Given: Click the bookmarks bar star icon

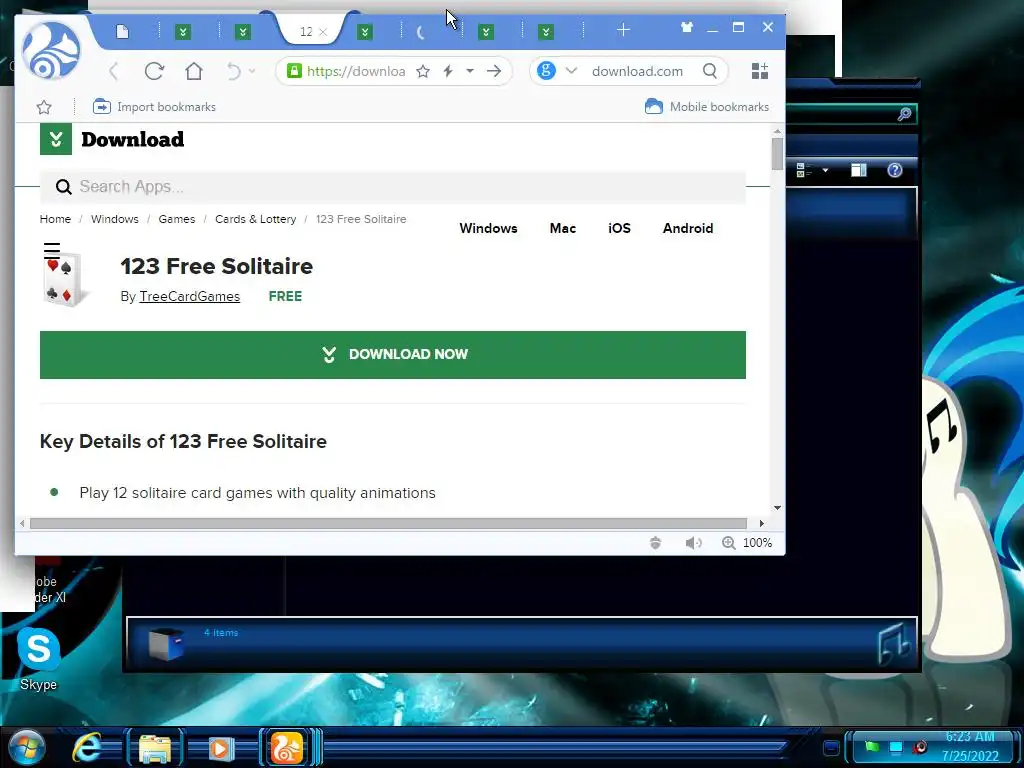Looking at the screenshot, I should (44, 107).
